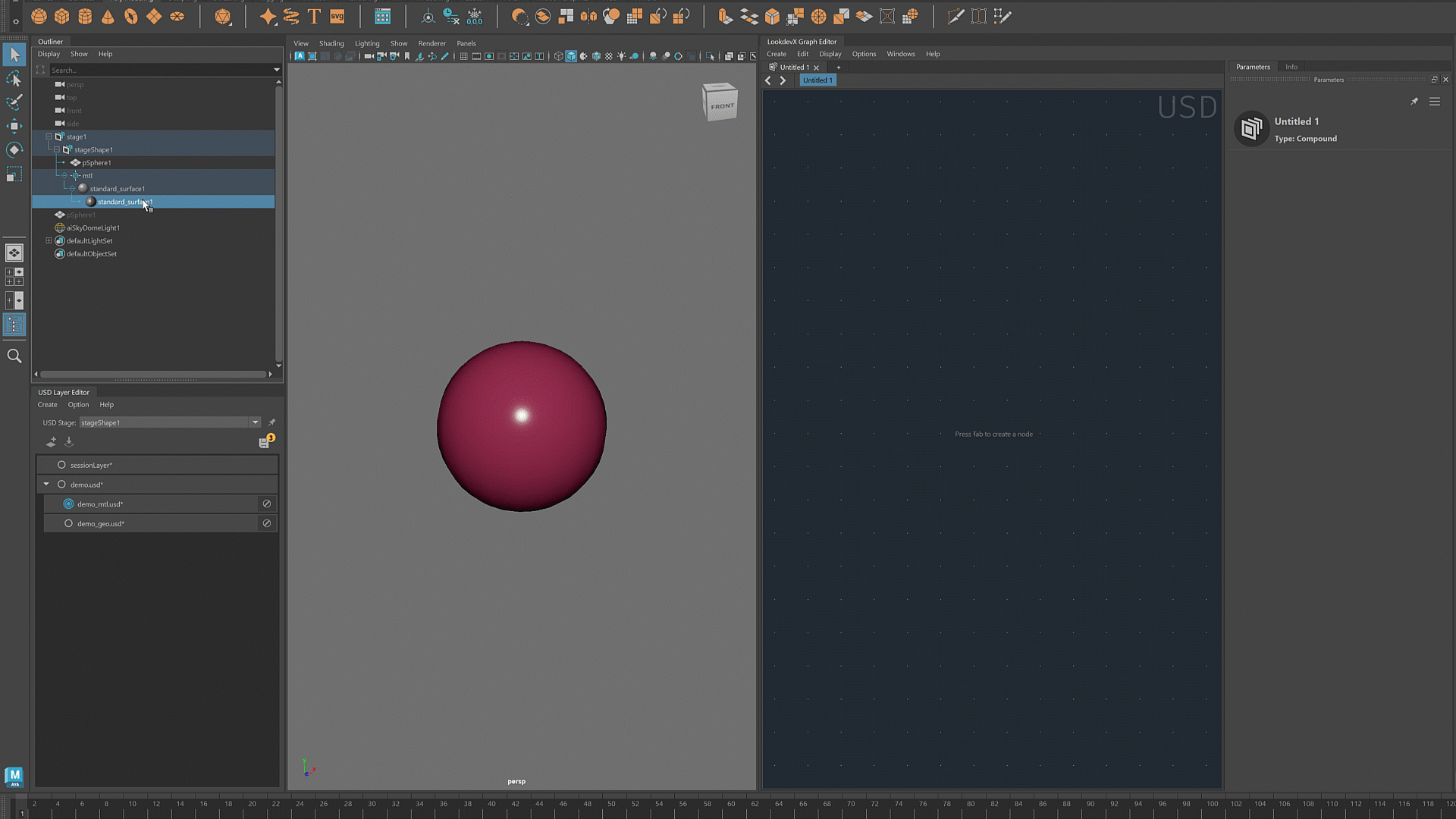Click the magnifier search icon in left sidebar
1456x819 pixels.
14,356
